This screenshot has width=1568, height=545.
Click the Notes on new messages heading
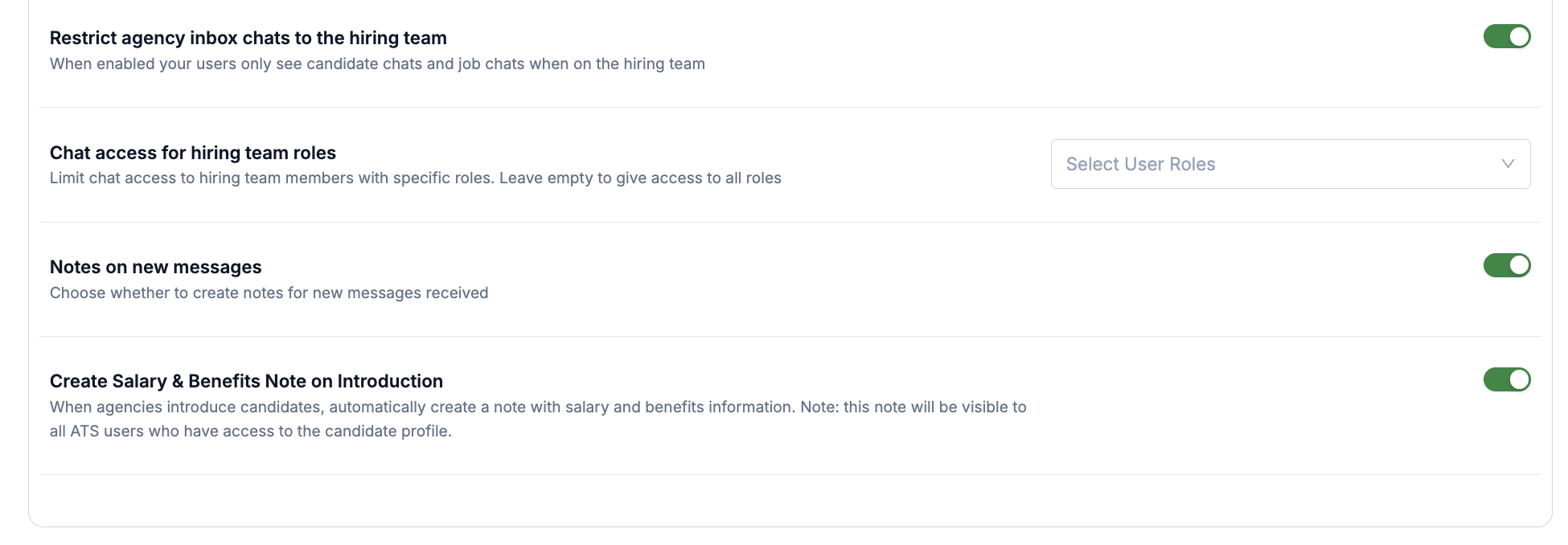click(156, 267)
